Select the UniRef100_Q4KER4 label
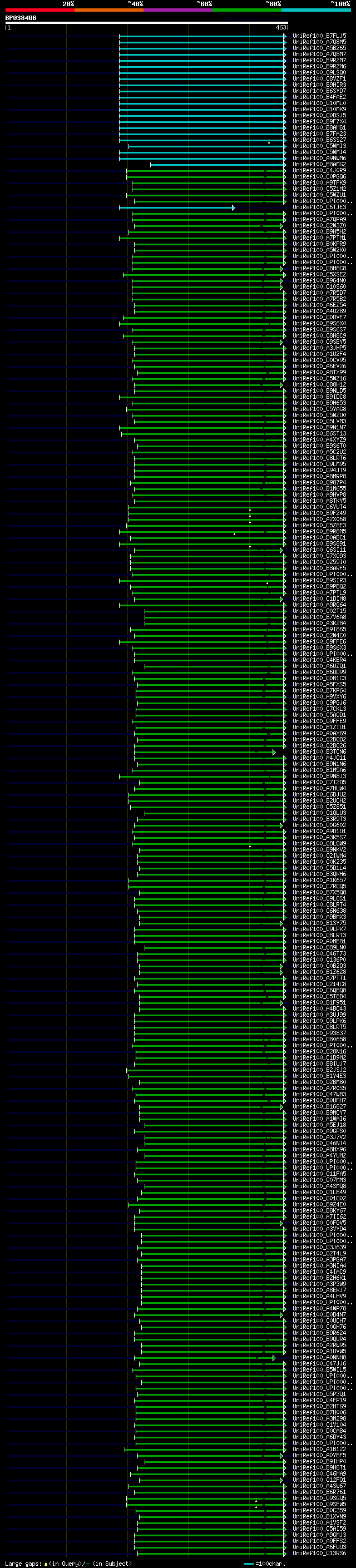 [x=319, y=660]
